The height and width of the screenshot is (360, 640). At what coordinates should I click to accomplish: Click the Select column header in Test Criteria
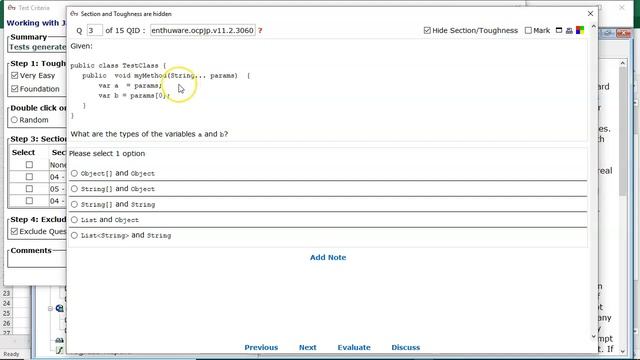click(23, 152)
